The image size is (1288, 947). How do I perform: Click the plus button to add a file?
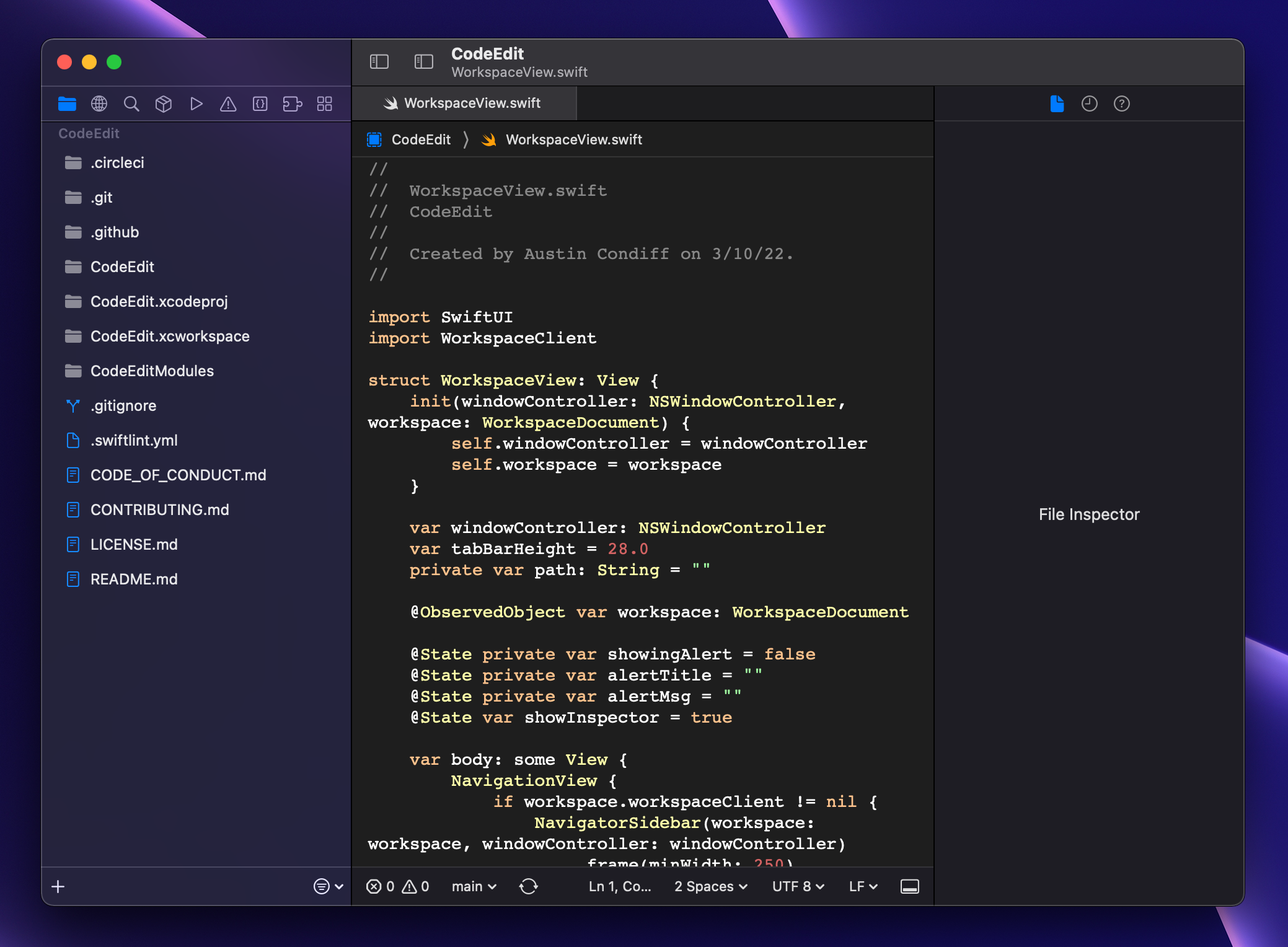pyautogui.click(x=58, y=886)
